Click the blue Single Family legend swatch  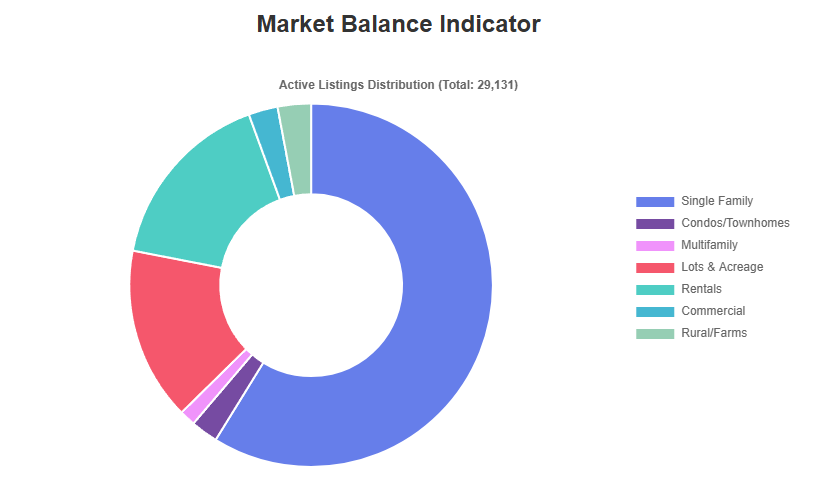655,202
